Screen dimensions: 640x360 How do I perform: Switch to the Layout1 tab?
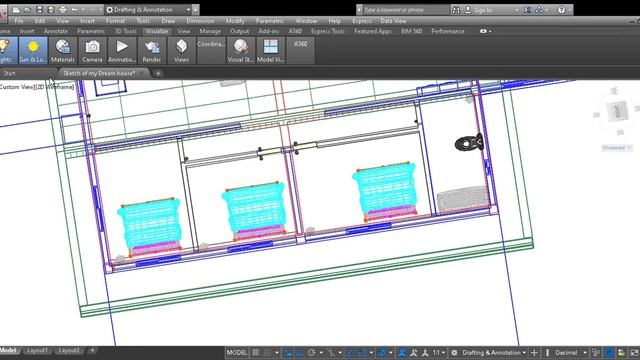(37, 351)
